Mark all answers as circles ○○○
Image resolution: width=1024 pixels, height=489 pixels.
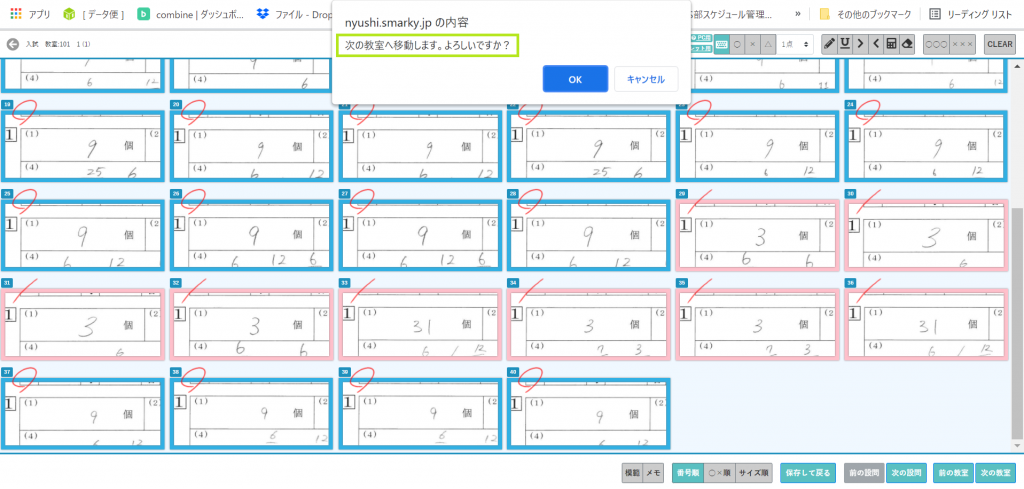[x=936, y=44]
